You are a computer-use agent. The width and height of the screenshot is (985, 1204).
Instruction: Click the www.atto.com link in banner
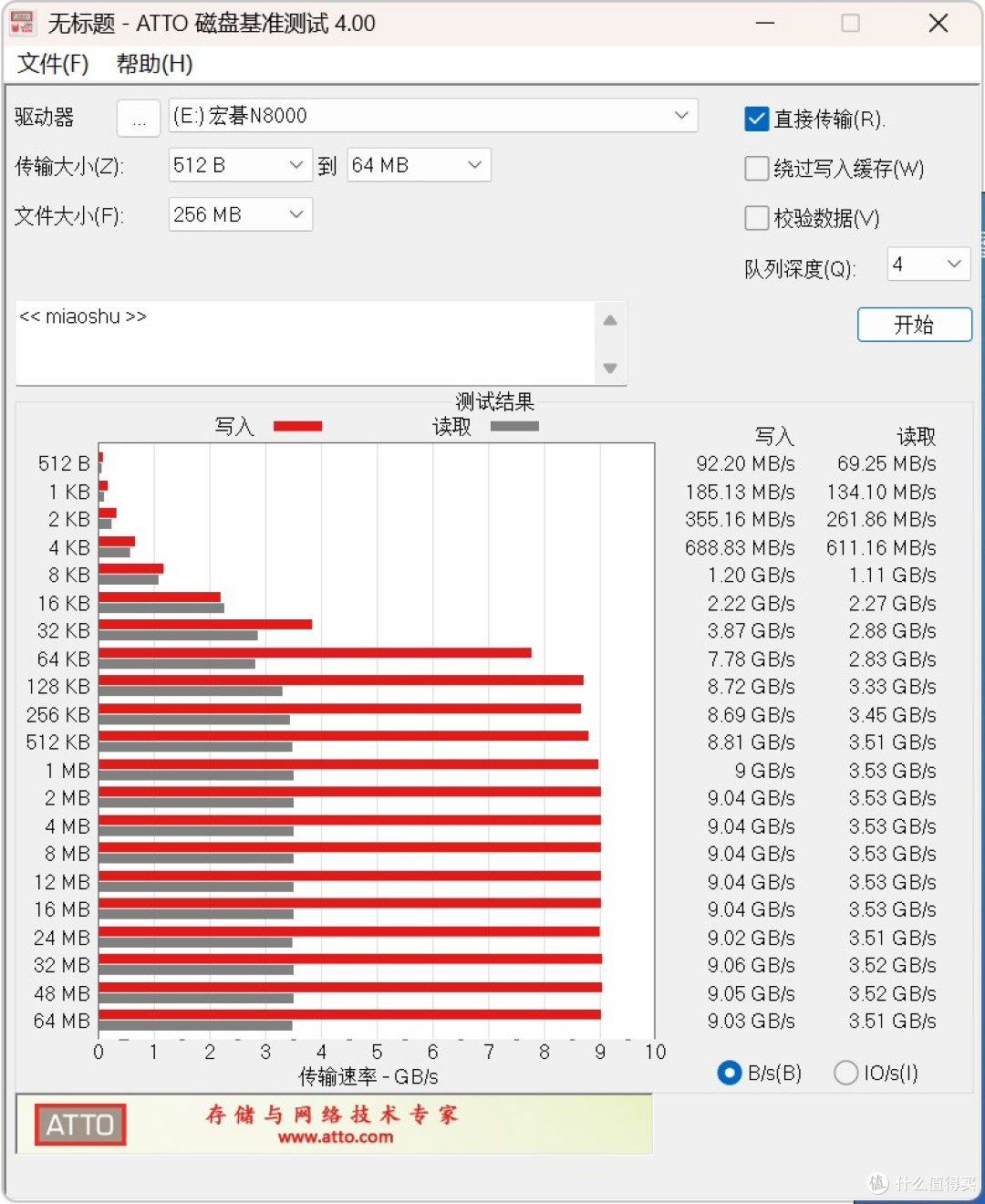point(336,1137)
